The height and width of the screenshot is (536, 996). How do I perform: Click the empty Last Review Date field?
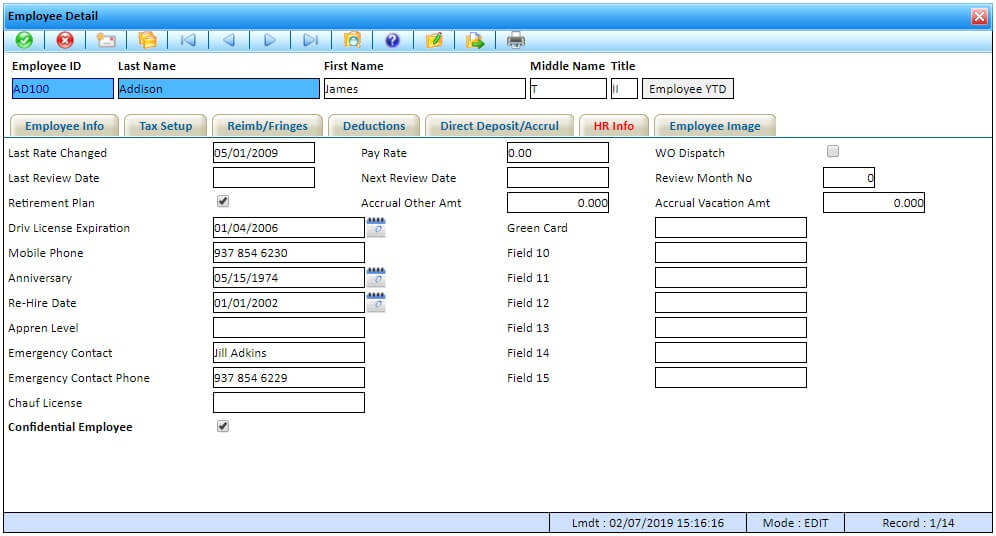(264, 178)
